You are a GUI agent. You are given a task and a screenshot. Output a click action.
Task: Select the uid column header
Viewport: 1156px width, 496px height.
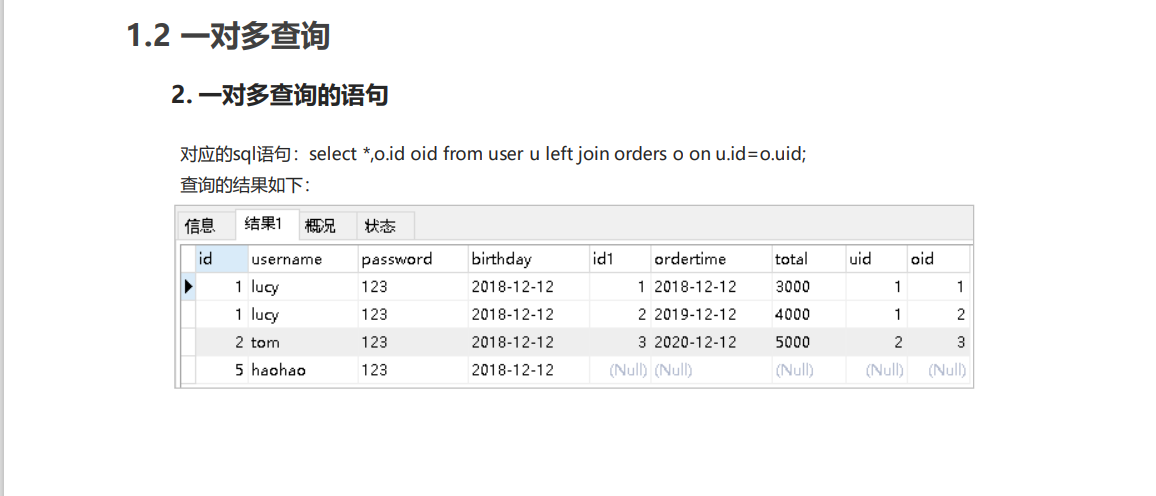click(x=860, y=259)
